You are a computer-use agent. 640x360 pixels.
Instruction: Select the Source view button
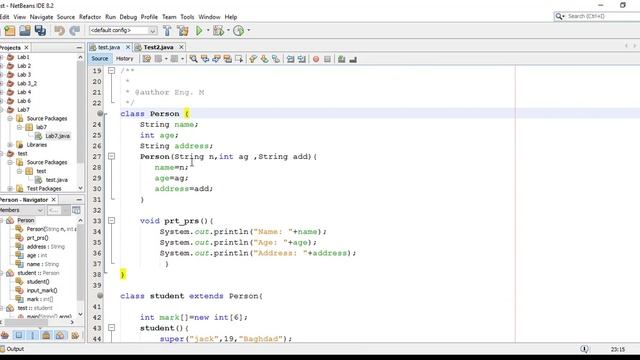click(x=100, y=59)
